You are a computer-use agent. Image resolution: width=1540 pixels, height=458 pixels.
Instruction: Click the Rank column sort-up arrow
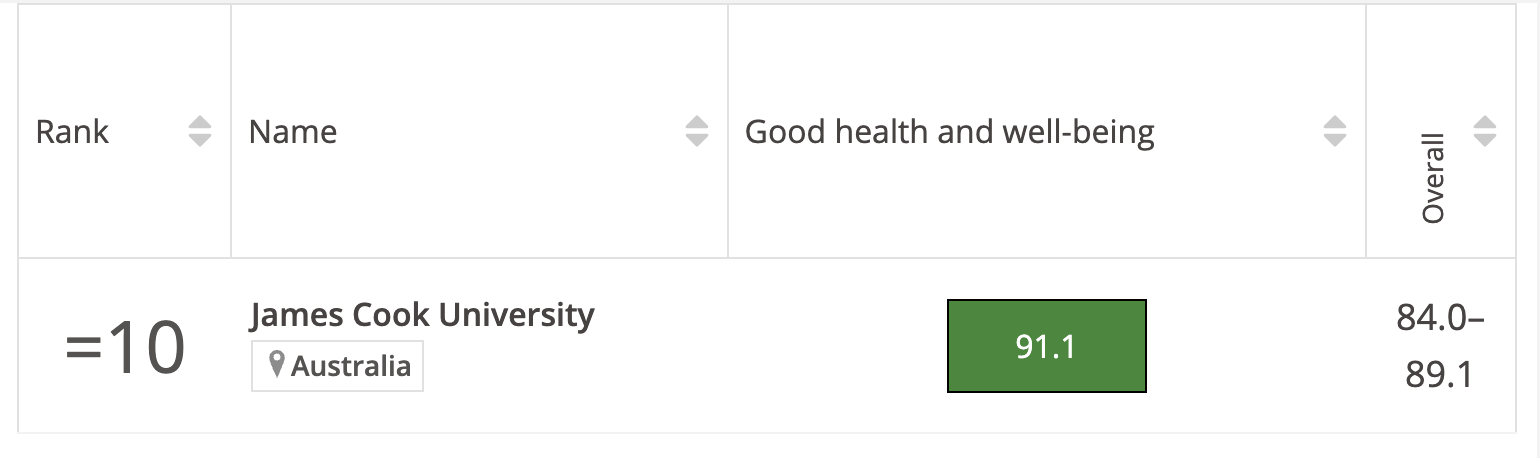point(200,123)
